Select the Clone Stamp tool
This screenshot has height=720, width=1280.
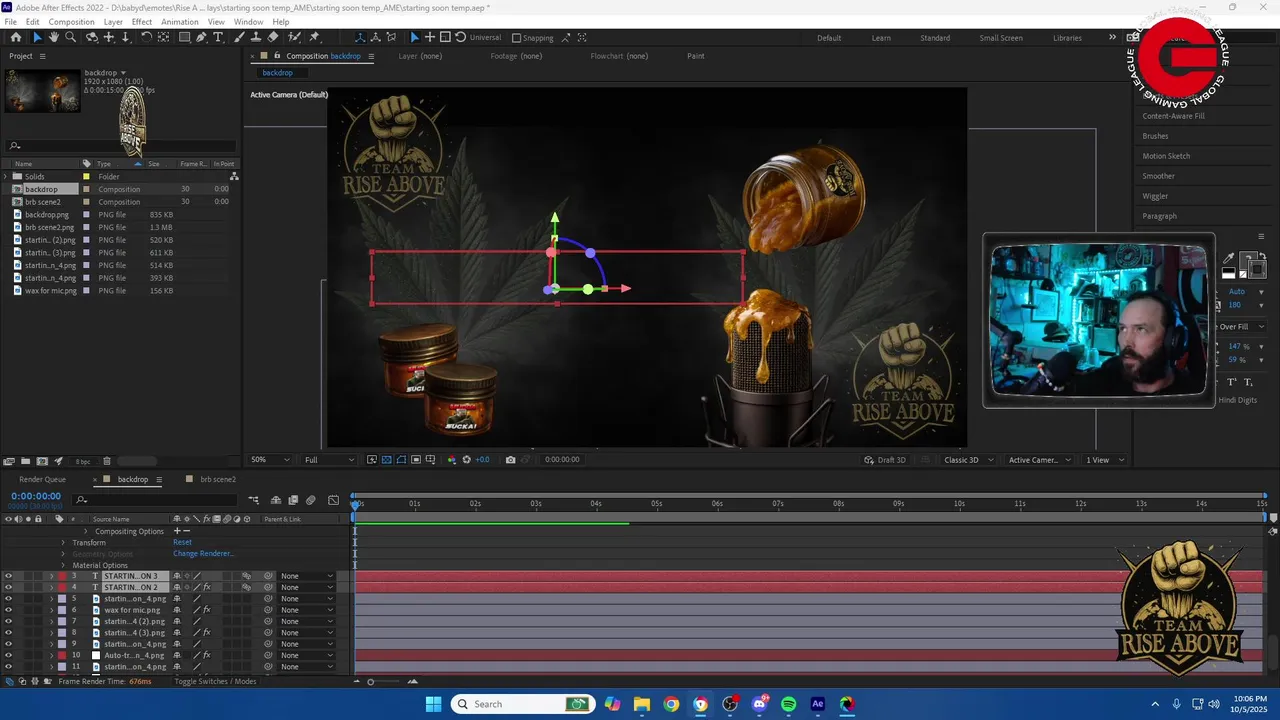256,37
